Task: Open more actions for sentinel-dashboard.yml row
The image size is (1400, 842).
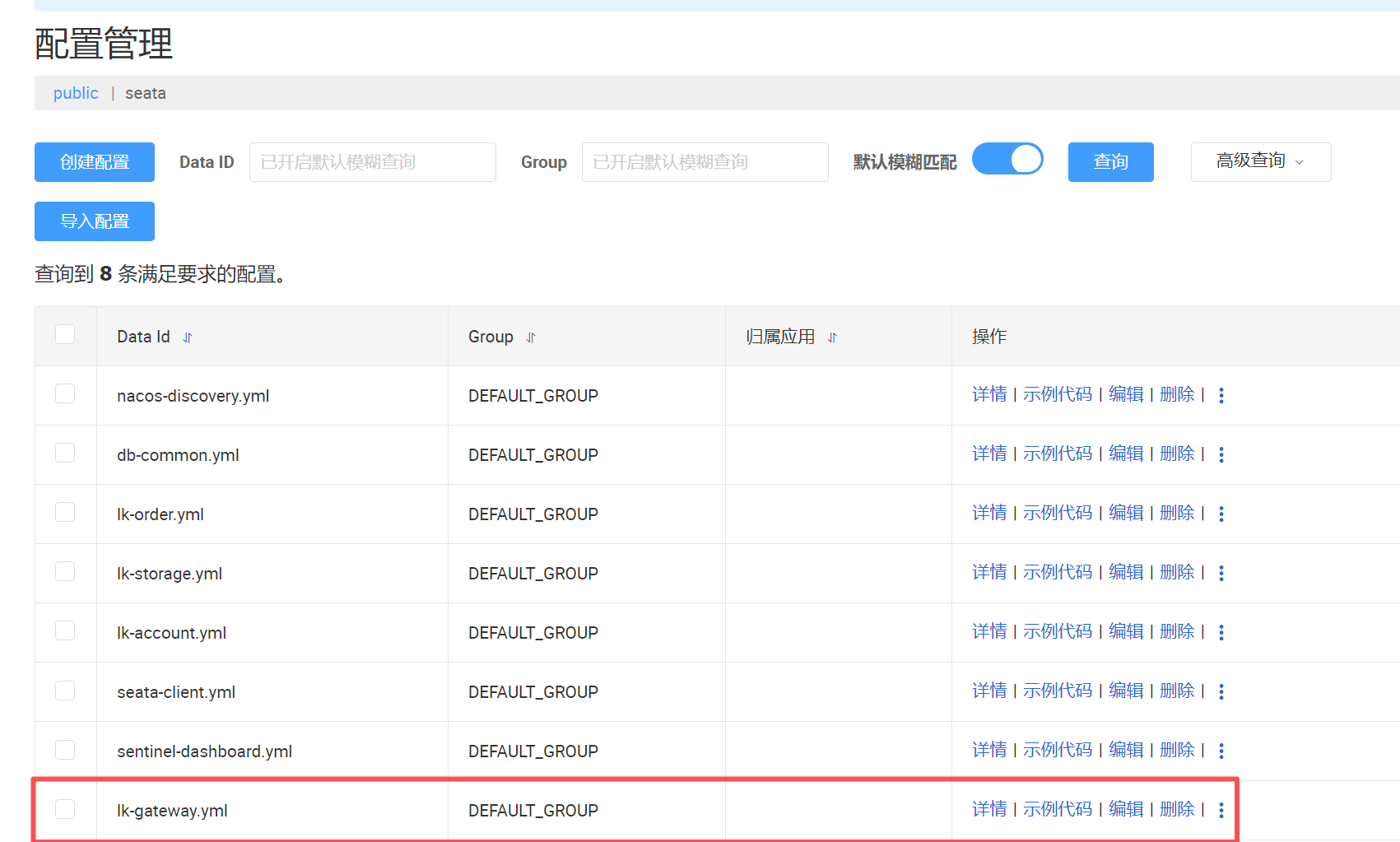Action: 1221,751
